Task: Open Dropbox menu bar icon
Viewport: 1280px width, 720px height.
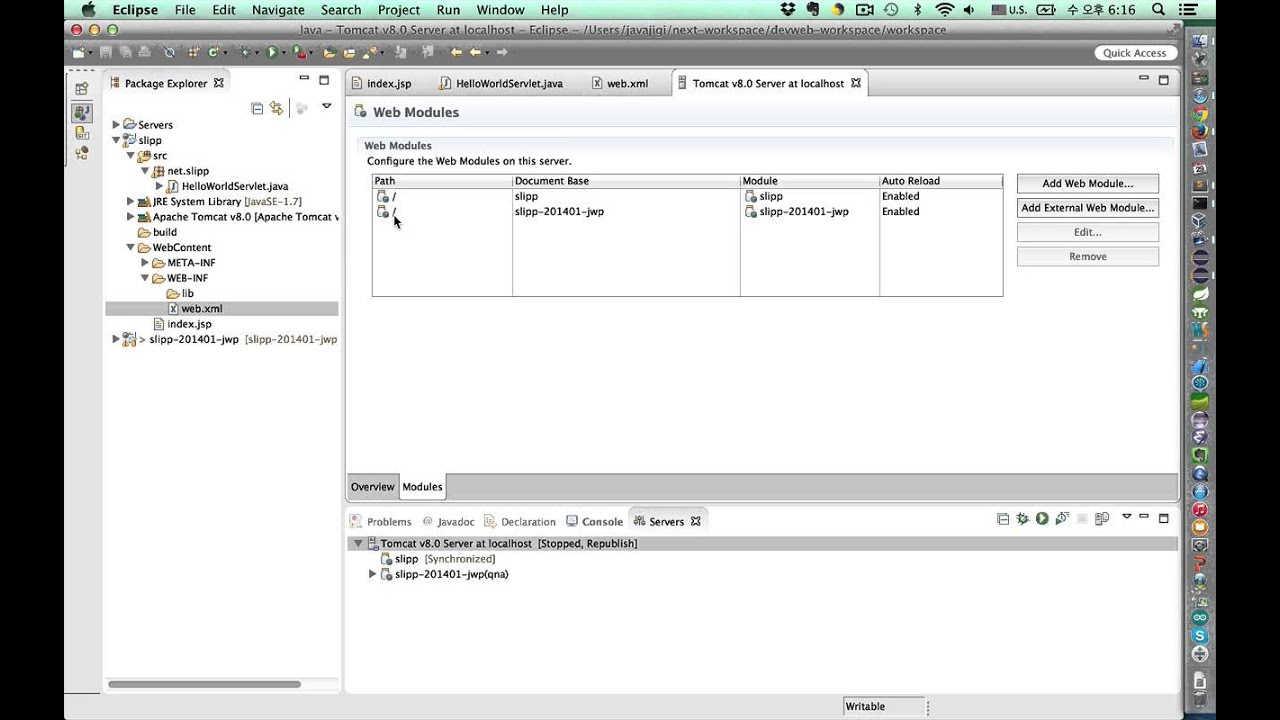Action: click(788, 10)
